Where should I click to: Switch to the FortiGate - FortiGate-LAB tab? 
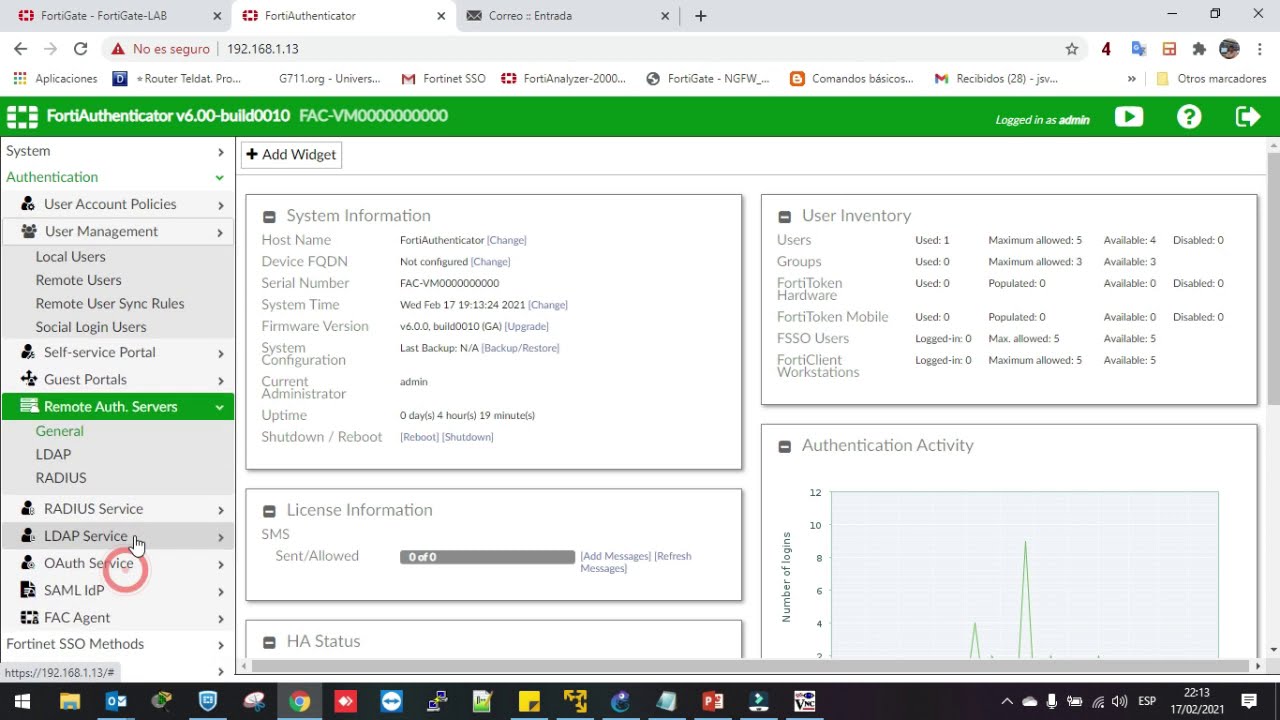tap(120, 16)
